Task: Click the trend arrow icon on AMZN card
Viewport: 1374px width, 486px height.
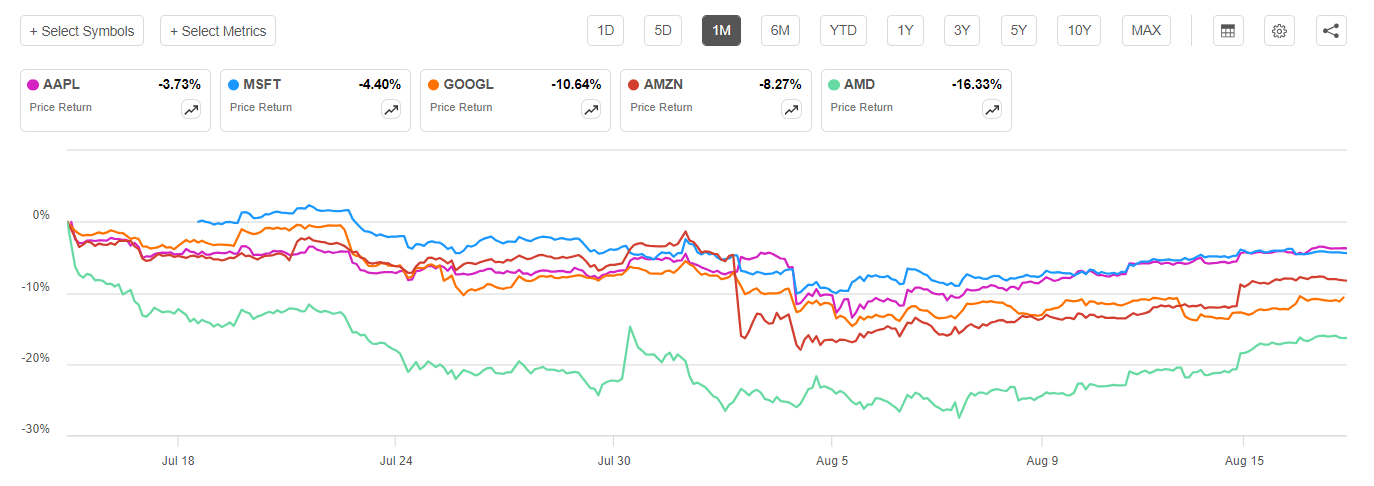Action: [791, 110]
